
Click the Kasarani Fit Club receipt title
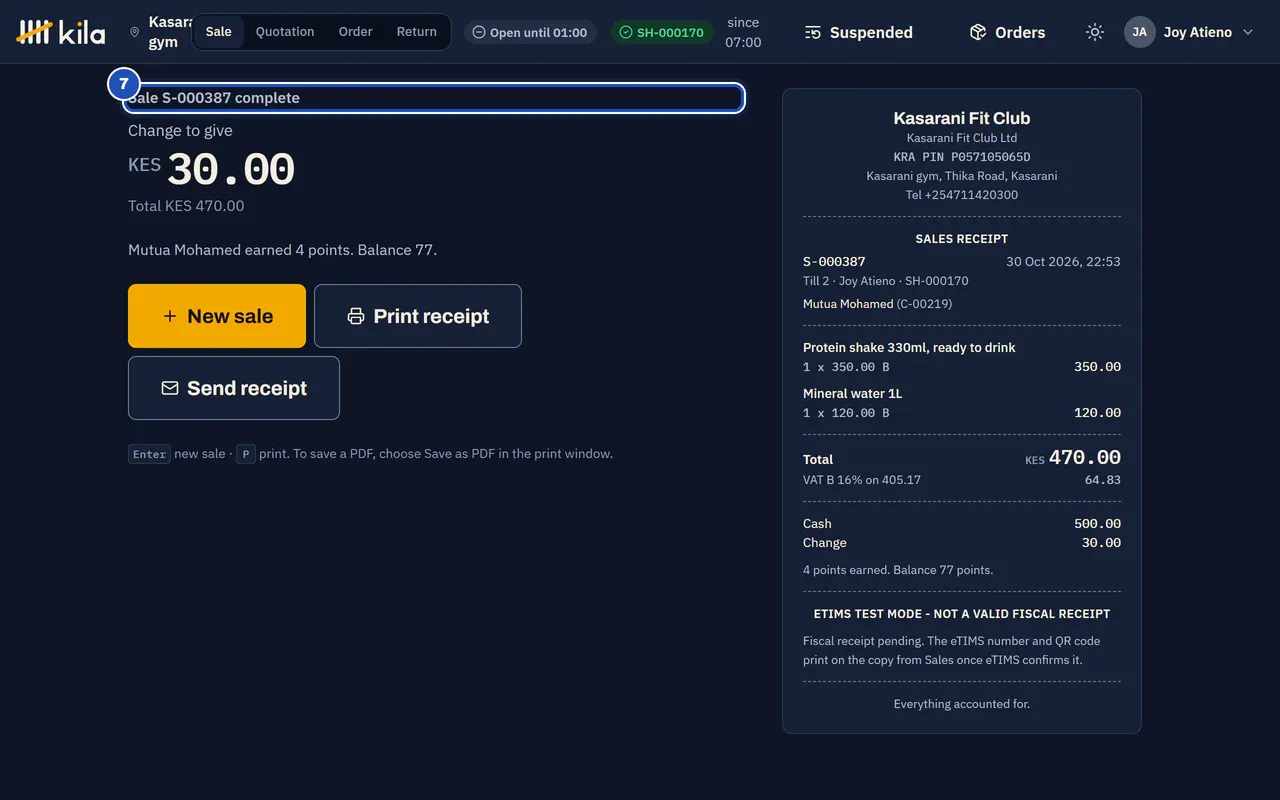(x=962, y=118)
